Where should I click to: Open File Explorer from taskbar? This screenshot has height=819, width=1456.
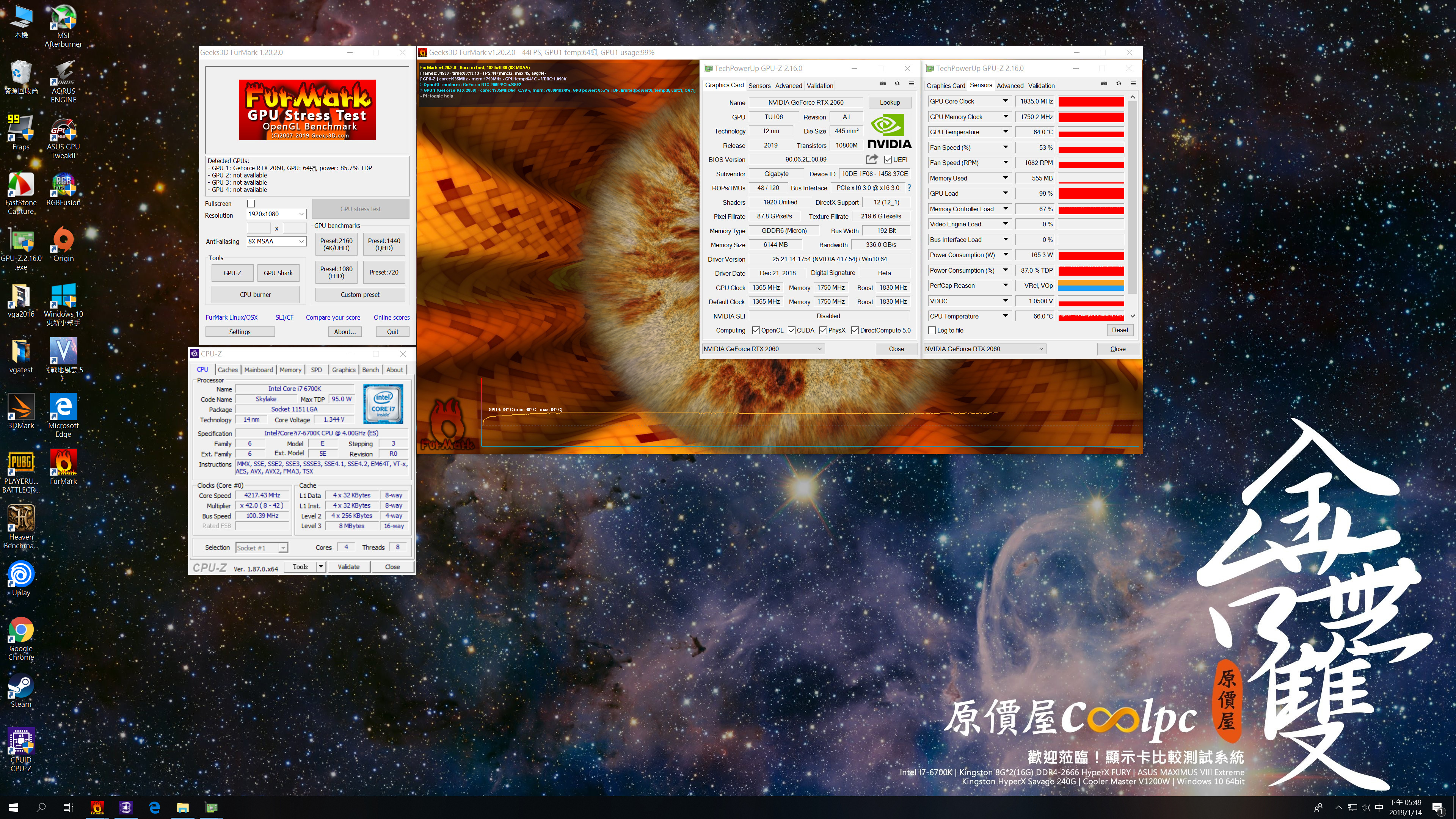coord(182,808)
